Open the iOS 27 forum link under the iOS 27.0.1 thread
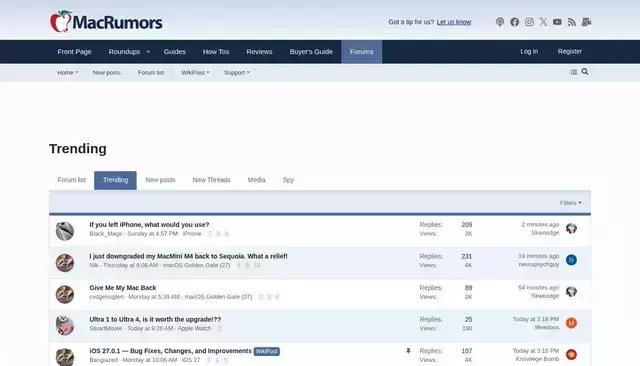Viewport: 640px width, 366px height. click(191, 360)
